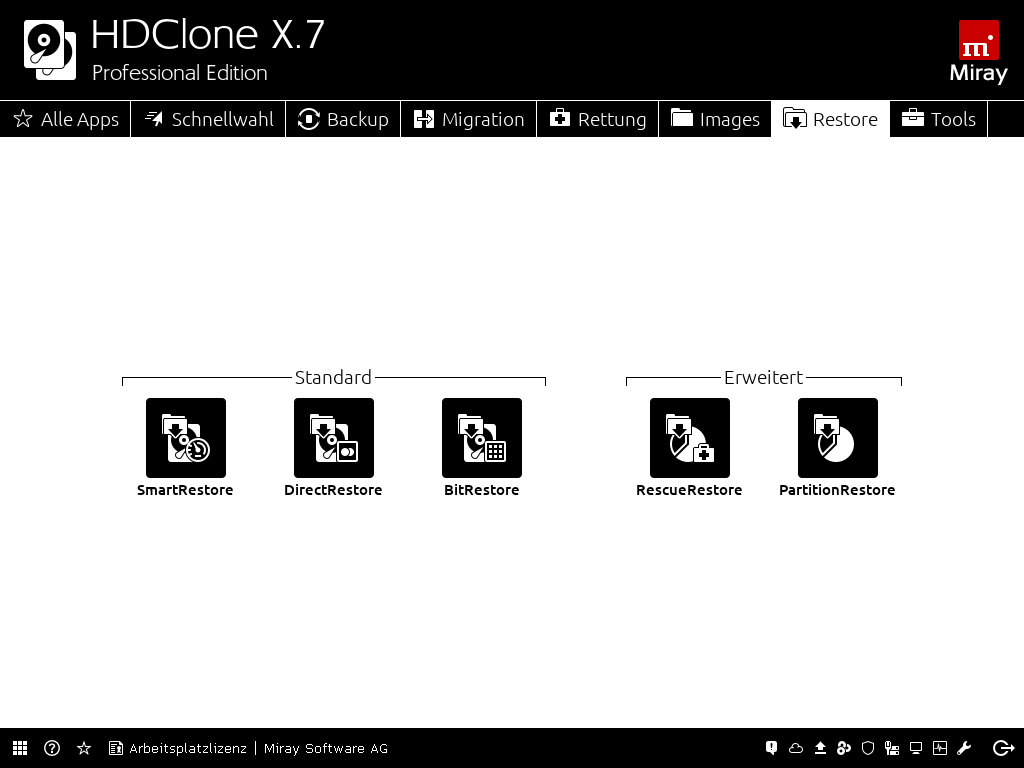Open the app grid icon at bottom left
Viewport: 1024px width, 768px height.
20,748
